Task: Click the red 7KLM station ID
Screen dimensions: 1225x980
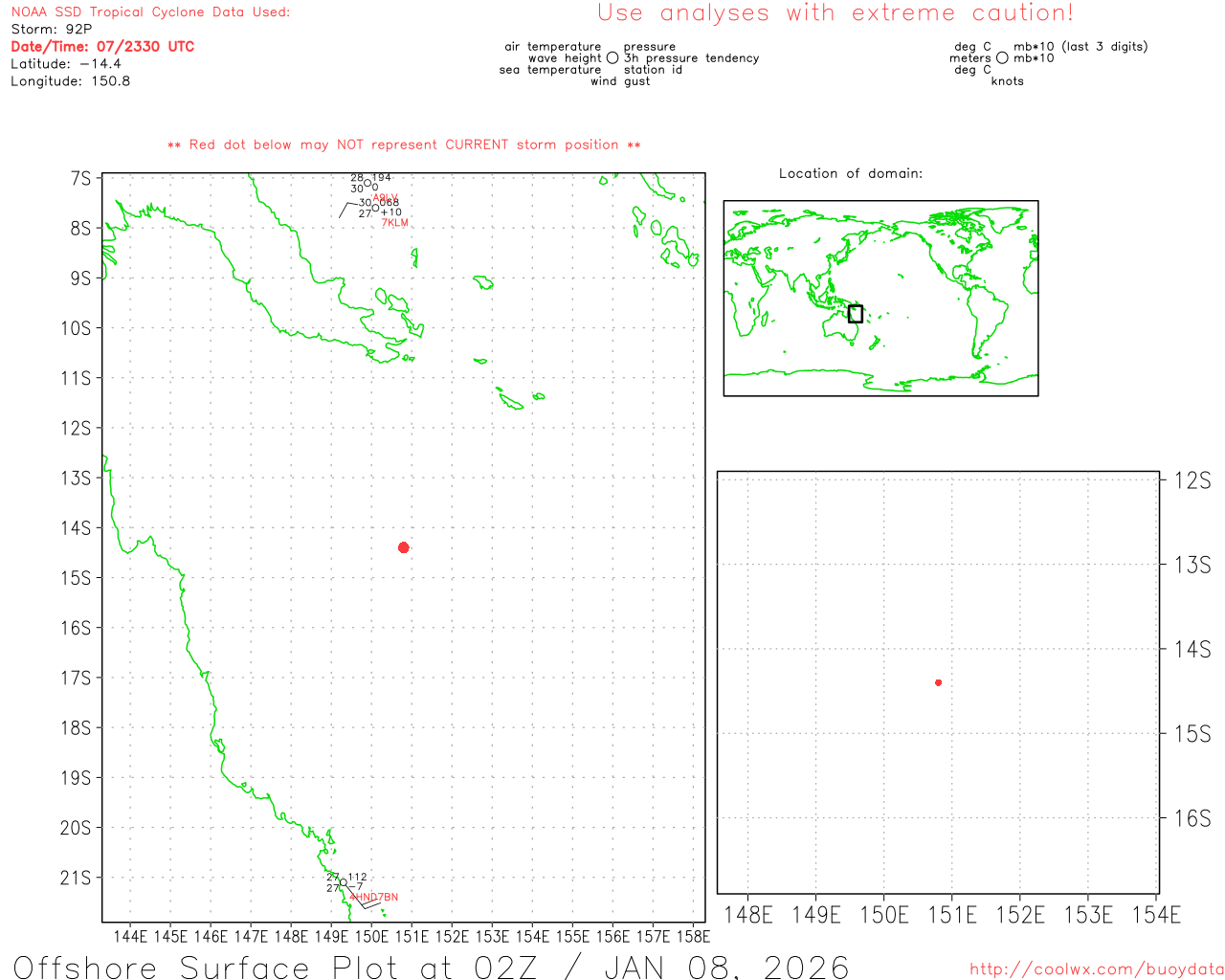Action: pos(394,223)
